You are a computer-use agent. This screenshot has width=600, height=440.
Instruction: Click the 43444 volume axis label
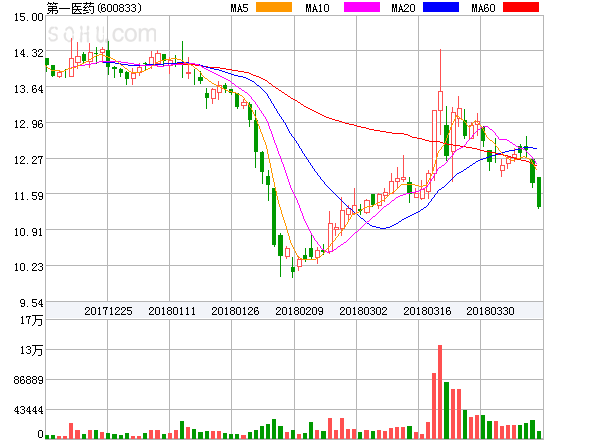[29, 411]
